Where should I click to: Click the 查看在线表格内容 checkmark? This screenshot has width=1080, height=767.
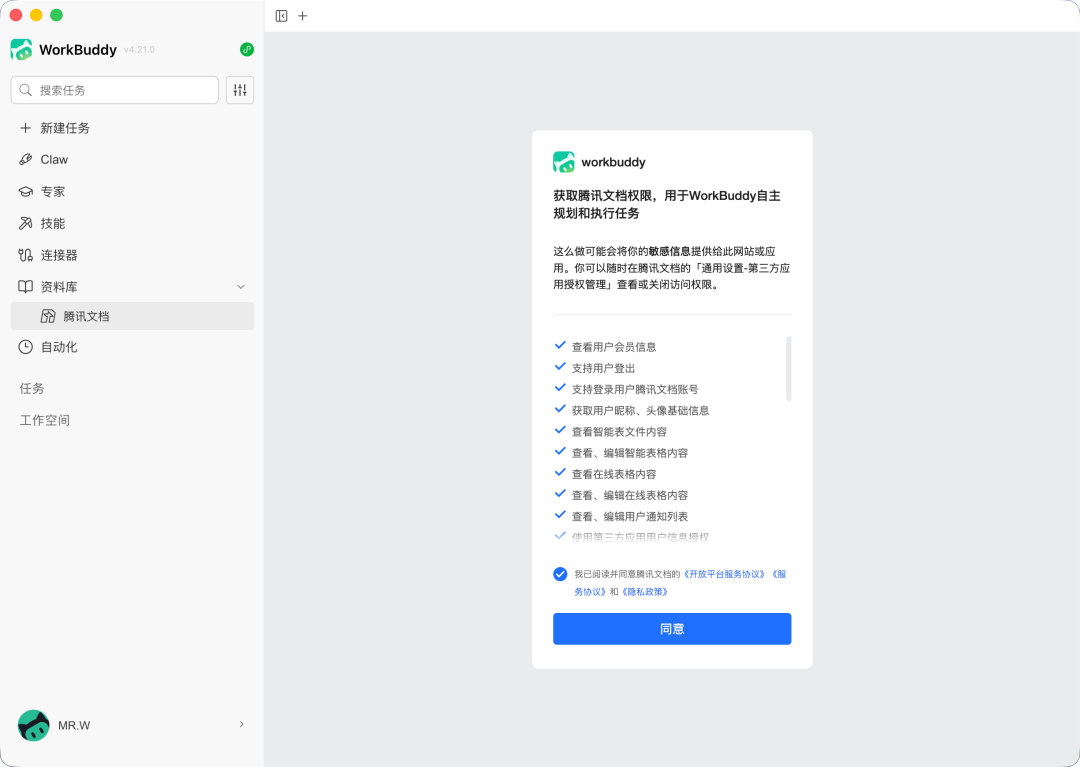click(x=560, y=473)
